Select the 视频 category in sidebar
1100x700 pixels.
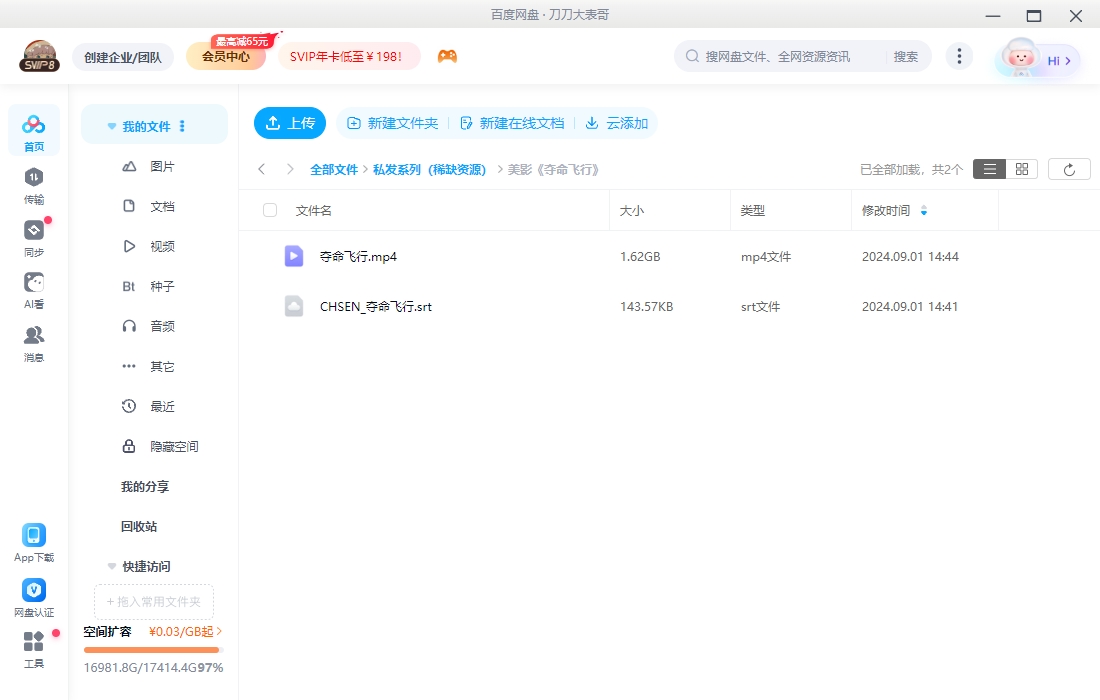click(163, 246)
